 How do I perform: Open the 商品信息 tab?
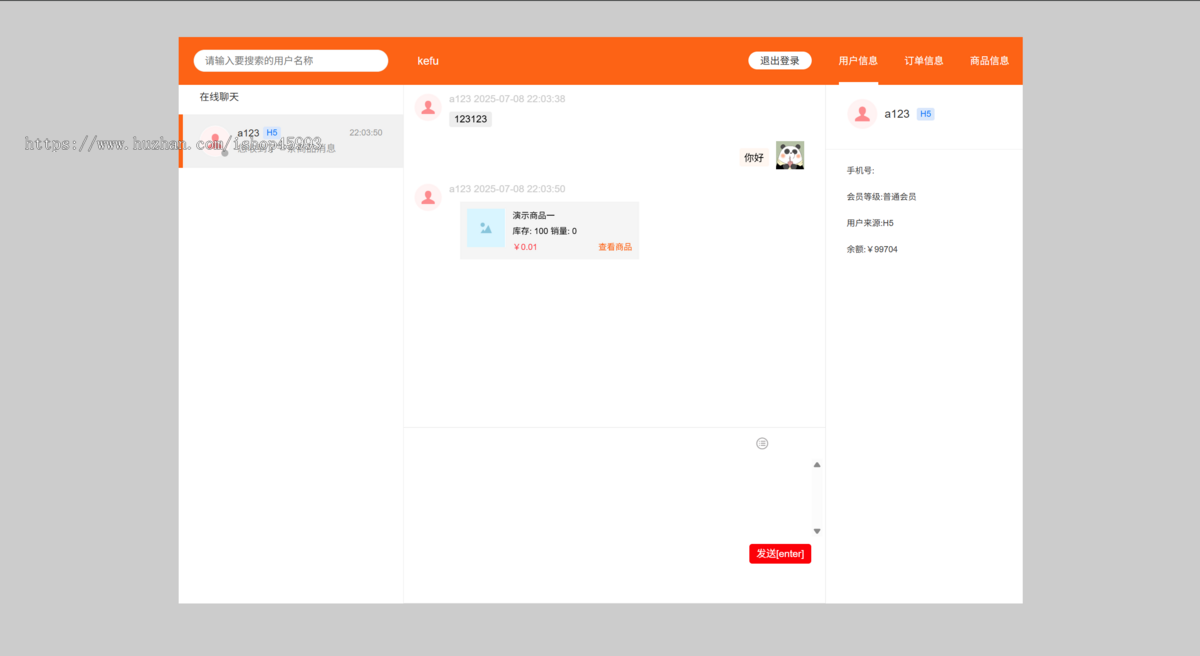coord(989,61)
